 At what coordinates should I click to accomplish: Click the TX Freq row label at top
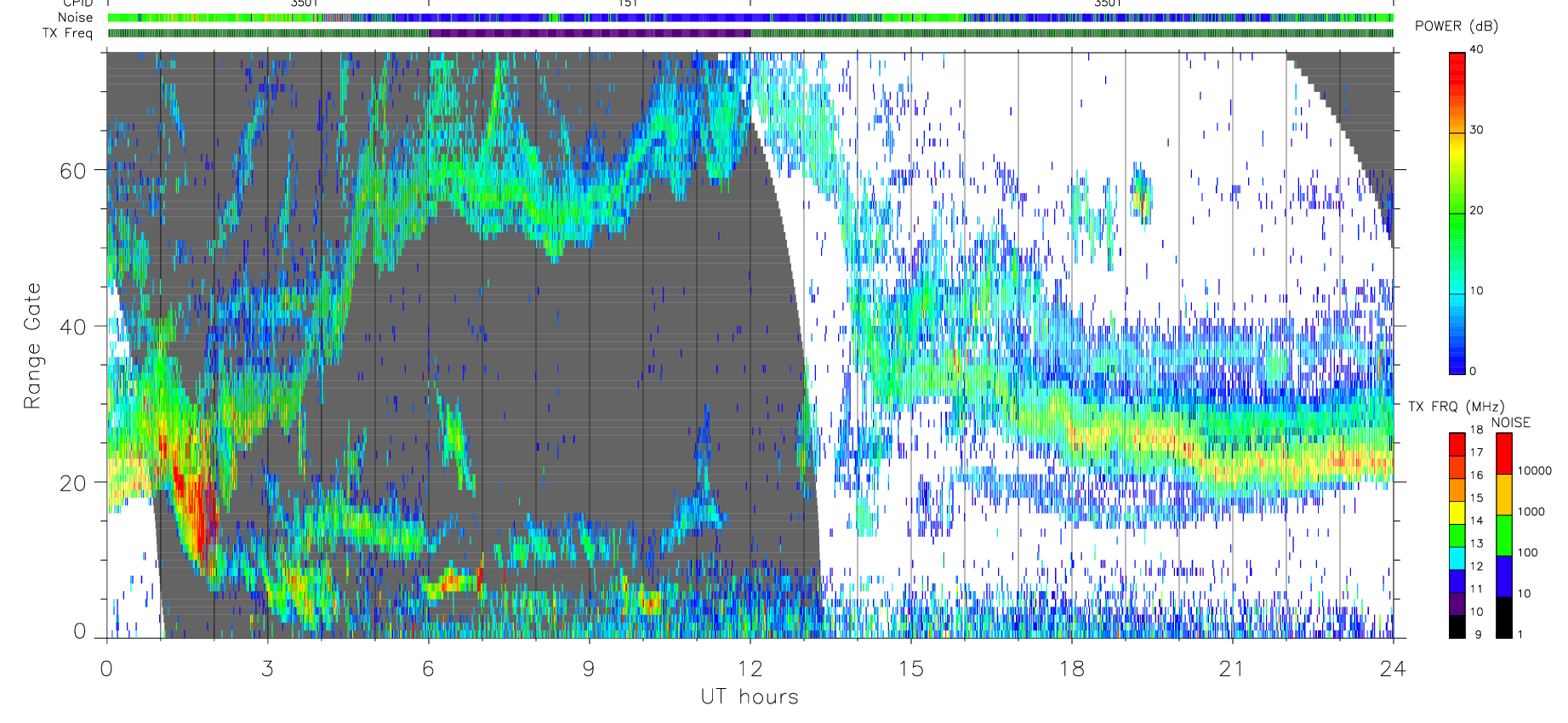coord(67,33)
